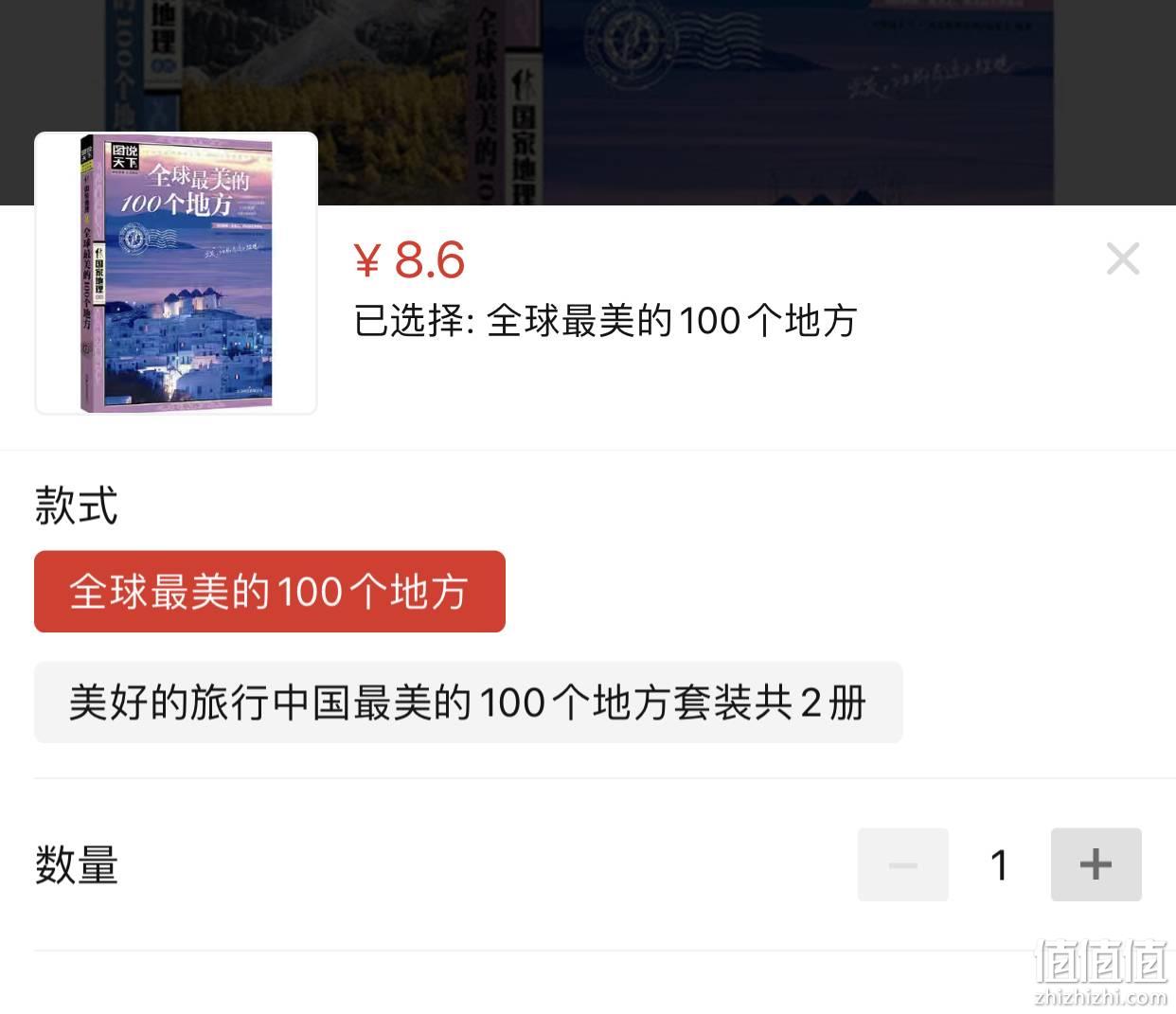This screenshot has width=1176, height=1014.
Task: Click the ¥8.6 price text
Action: coord(409,259)
